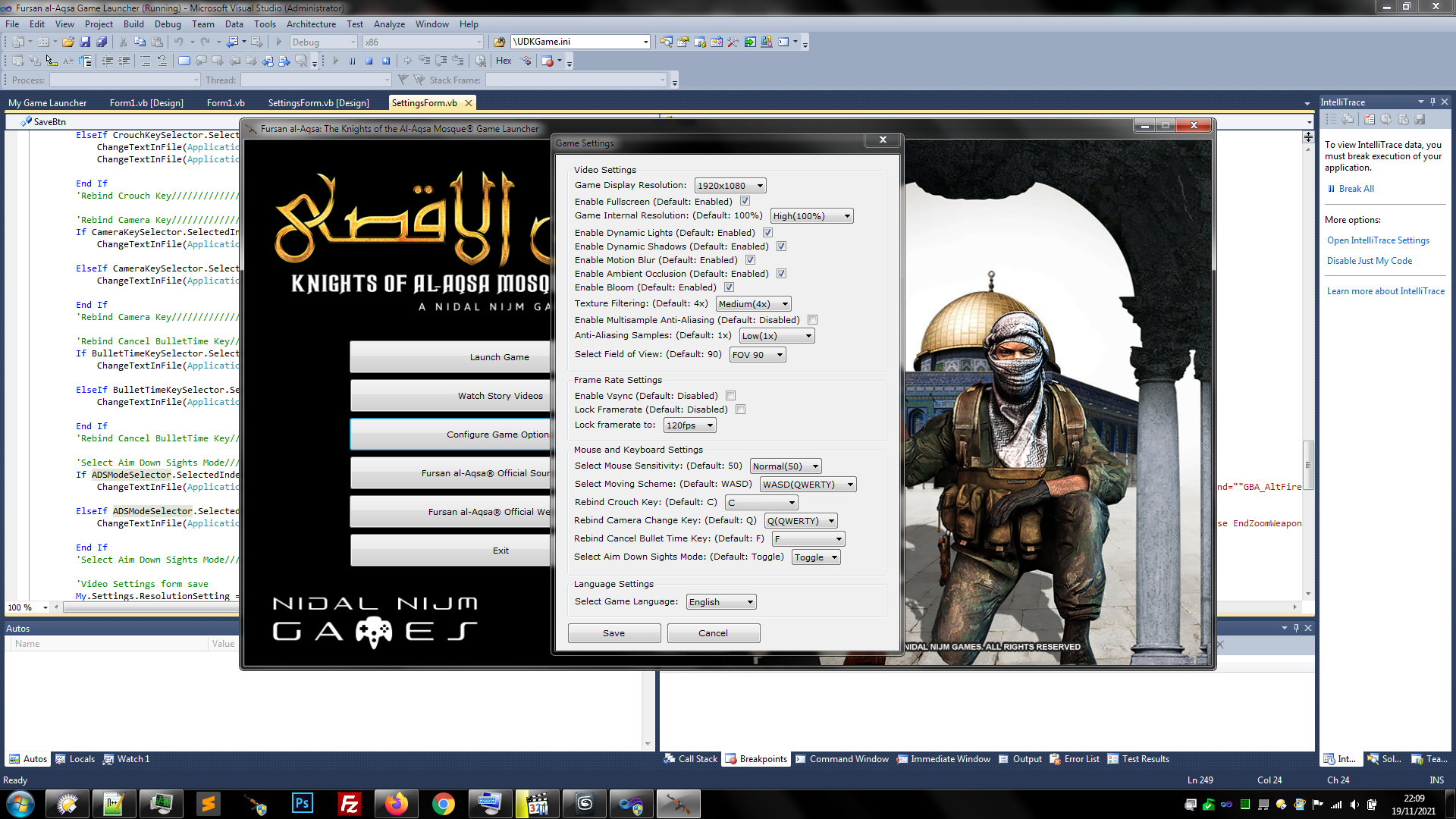
Task: Expand the Game Display Resolution dropdown
Action: pyautogui.click(x=758, y=185)
